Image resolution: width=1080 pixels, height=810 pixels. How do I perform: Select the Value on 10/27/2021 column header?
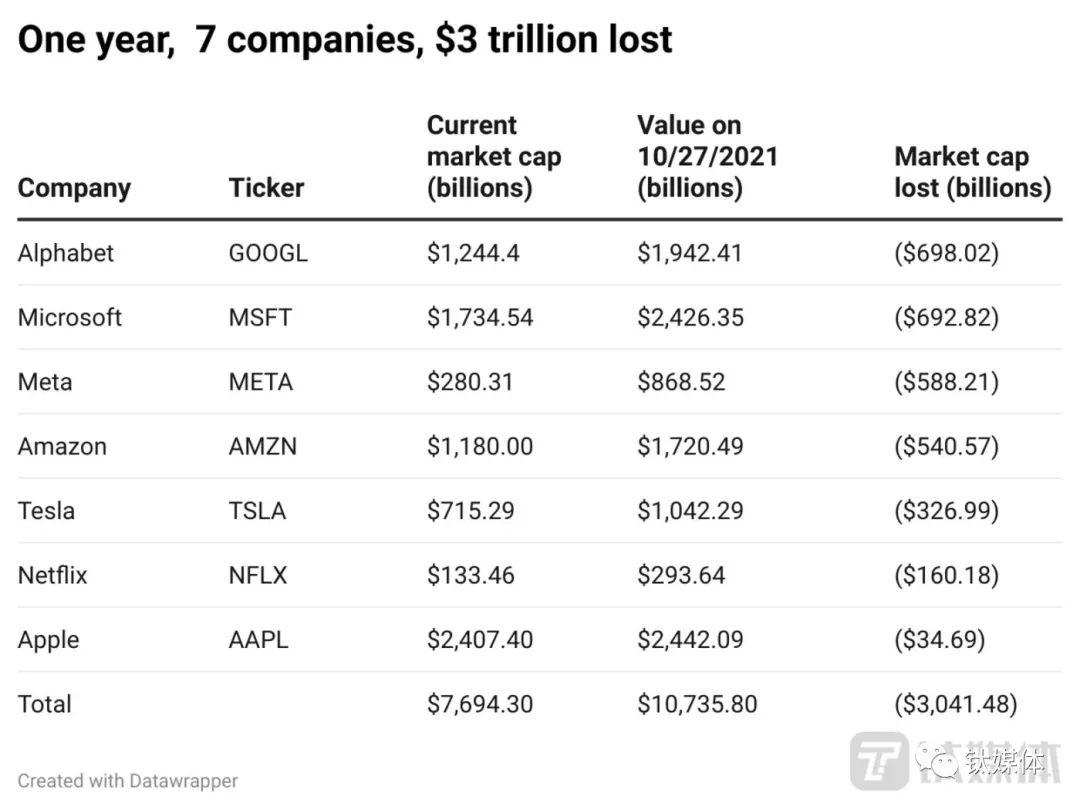[707, 157]
